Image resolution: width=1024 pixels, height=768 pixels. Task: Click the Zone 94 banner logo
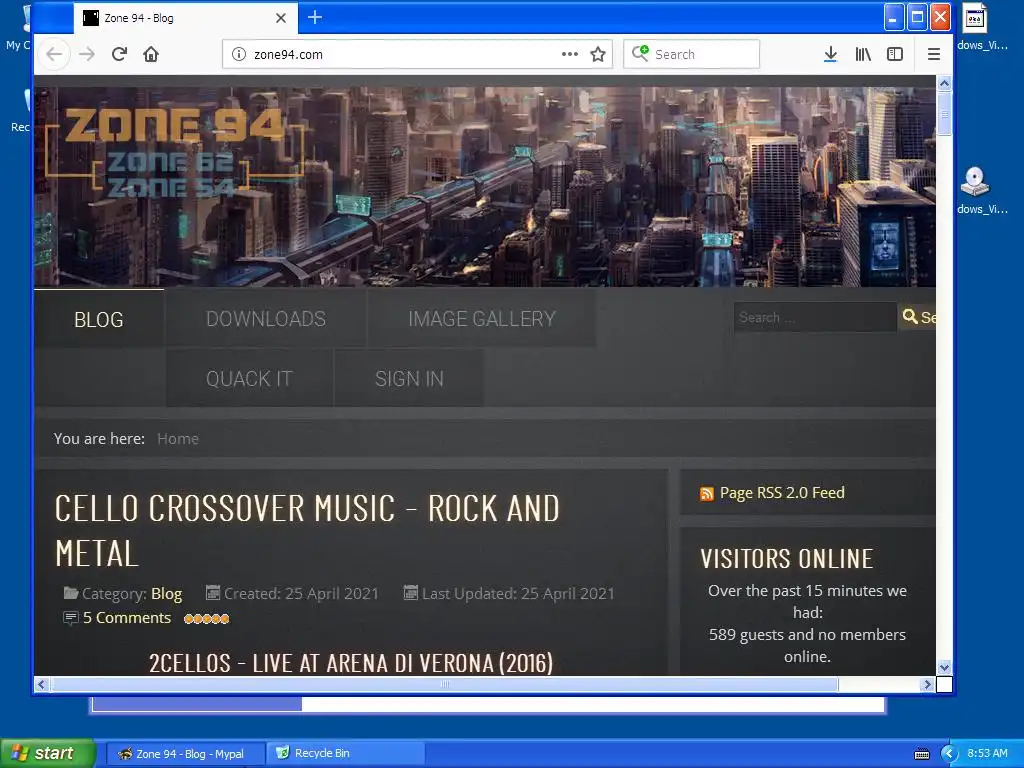click(174, 153)
